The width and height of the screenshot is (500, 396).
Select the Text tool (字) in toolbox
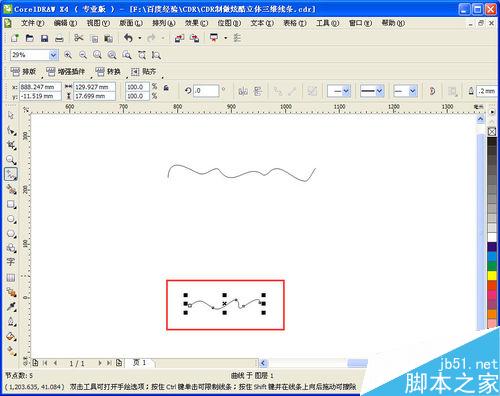point(11,262)
